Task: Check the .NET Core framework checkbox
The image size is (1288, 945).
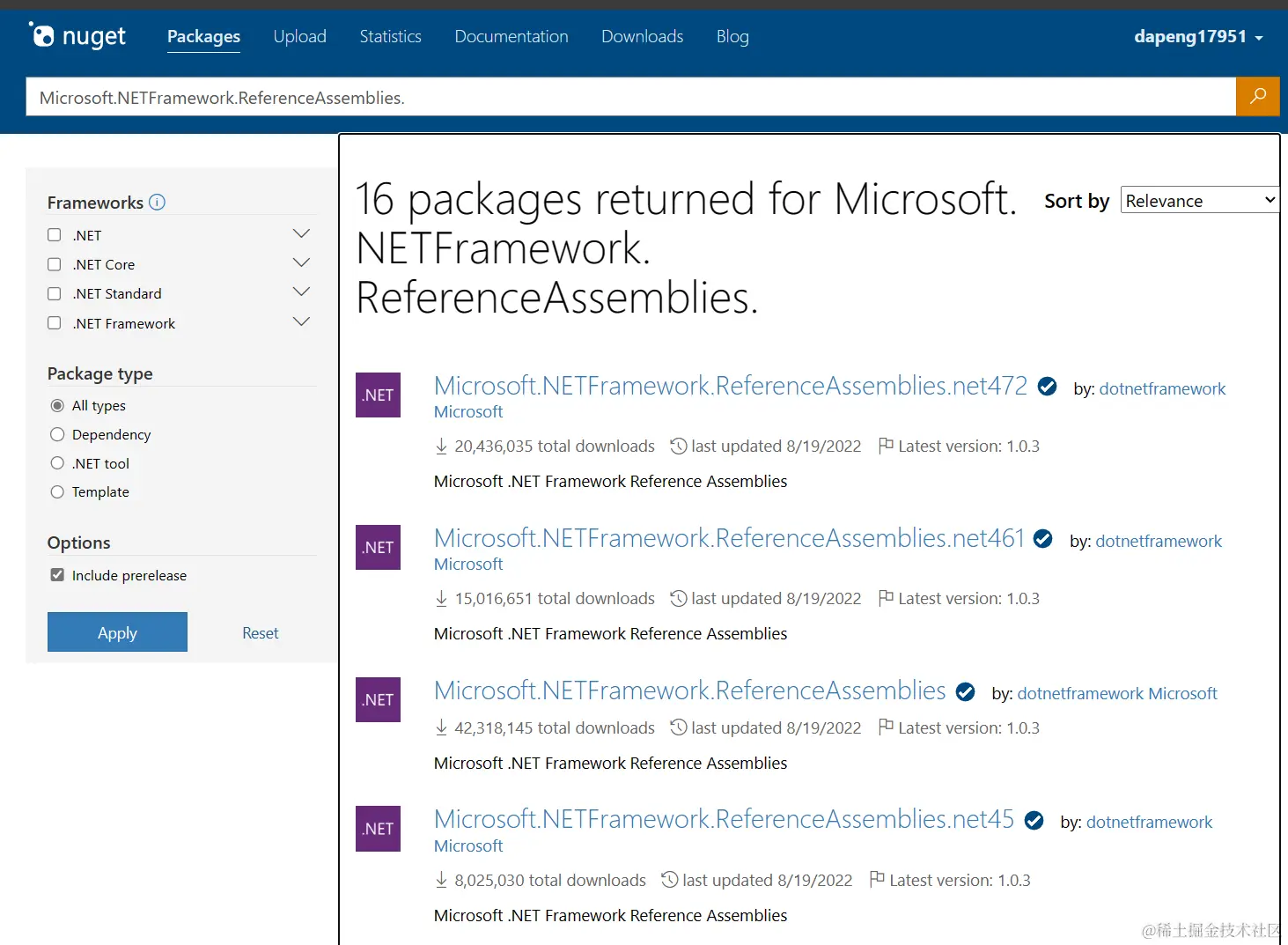Action: 55,264
